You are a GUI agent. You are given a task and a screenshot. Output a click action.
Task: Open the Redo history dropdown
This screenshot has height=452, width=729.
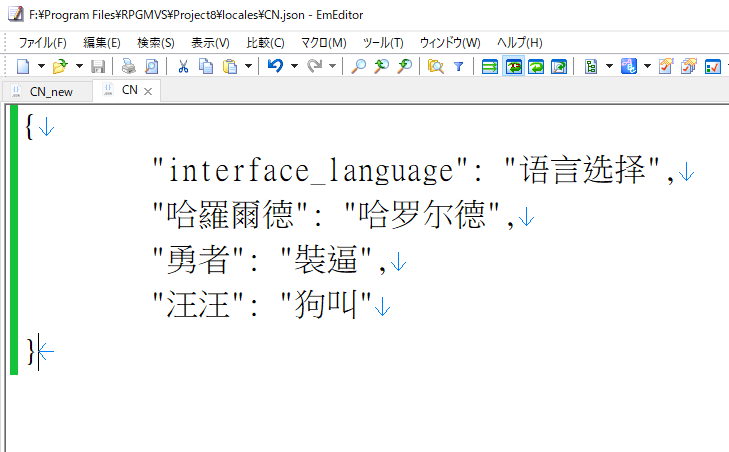tap(332, 66)
